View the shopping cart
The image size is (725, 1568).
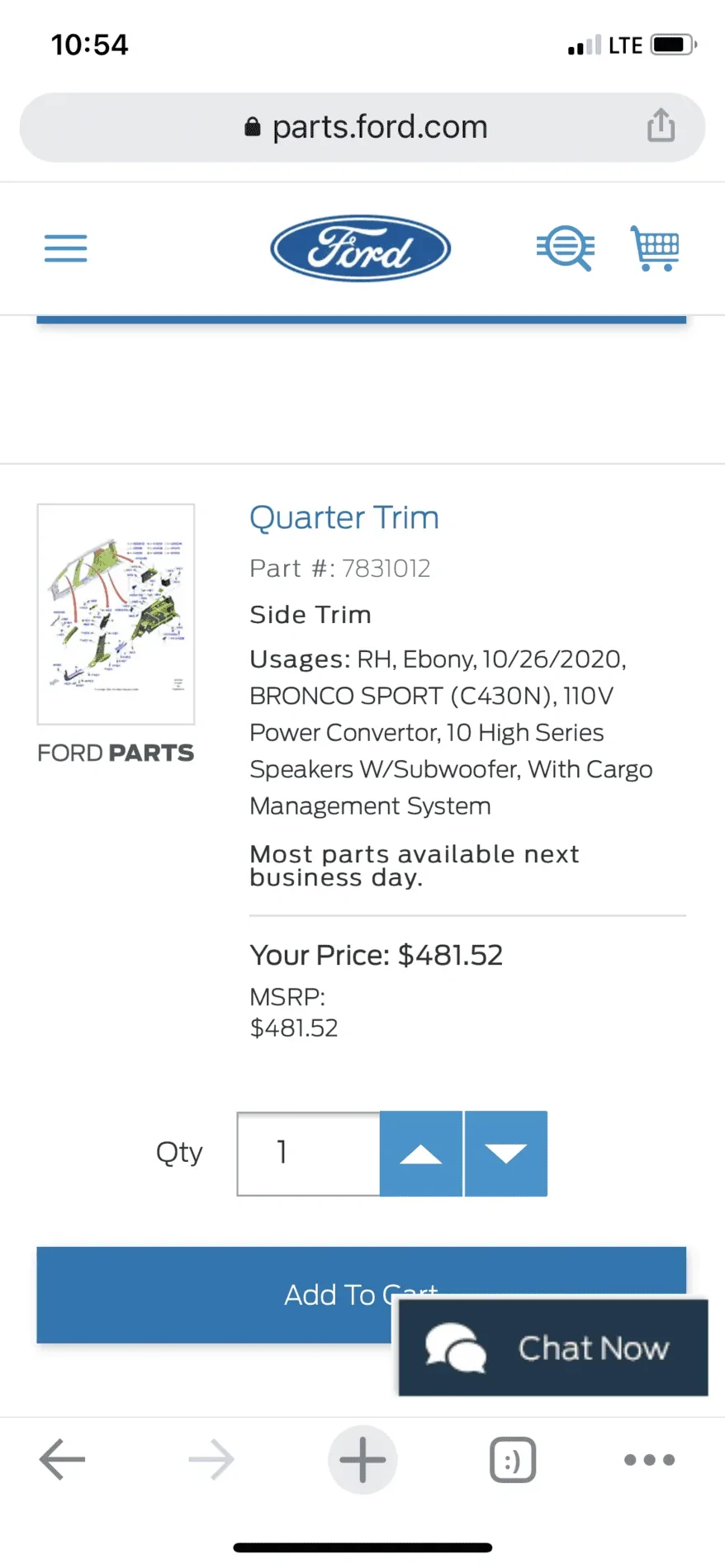pos(654,248)
